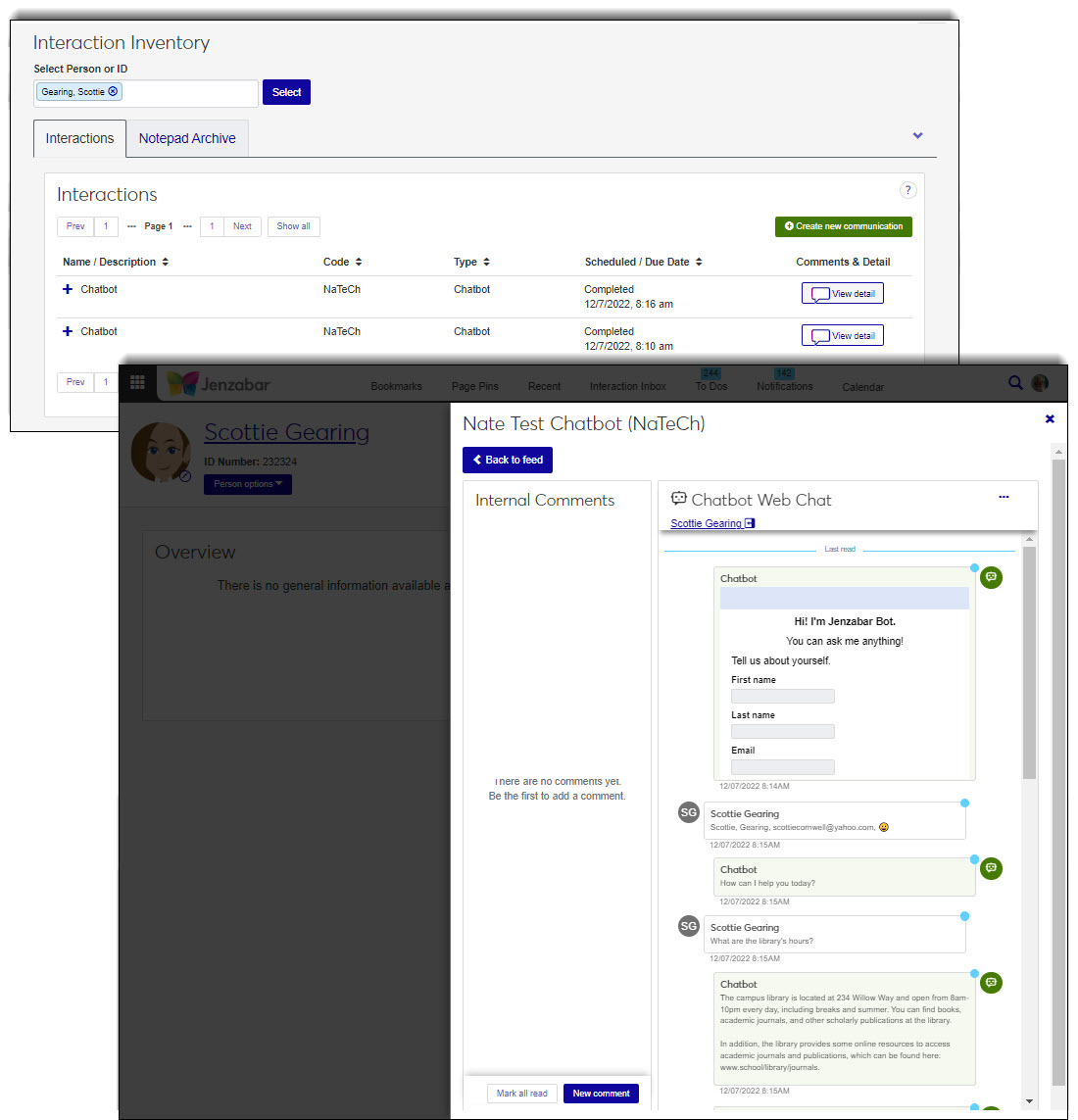The width and height of the screenshot is (1078, 1120).
Task: Switch to the Interactions tab
Action: (x=79, y=138)
